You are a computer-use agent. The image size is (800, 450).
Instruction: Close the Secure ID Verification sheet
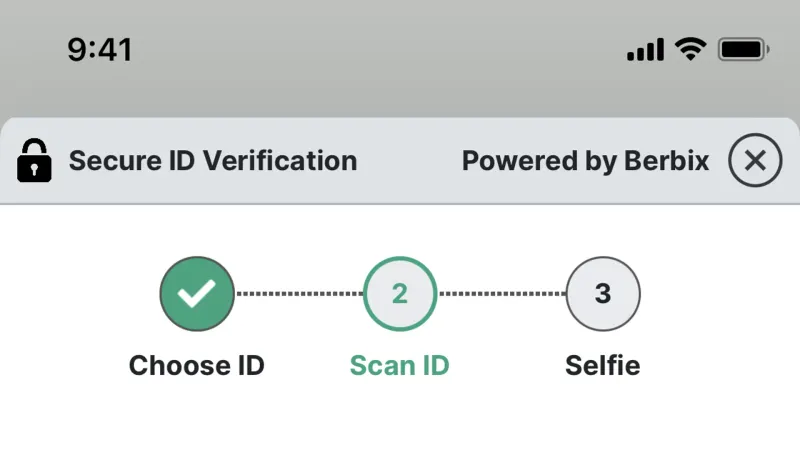[755, 160]
